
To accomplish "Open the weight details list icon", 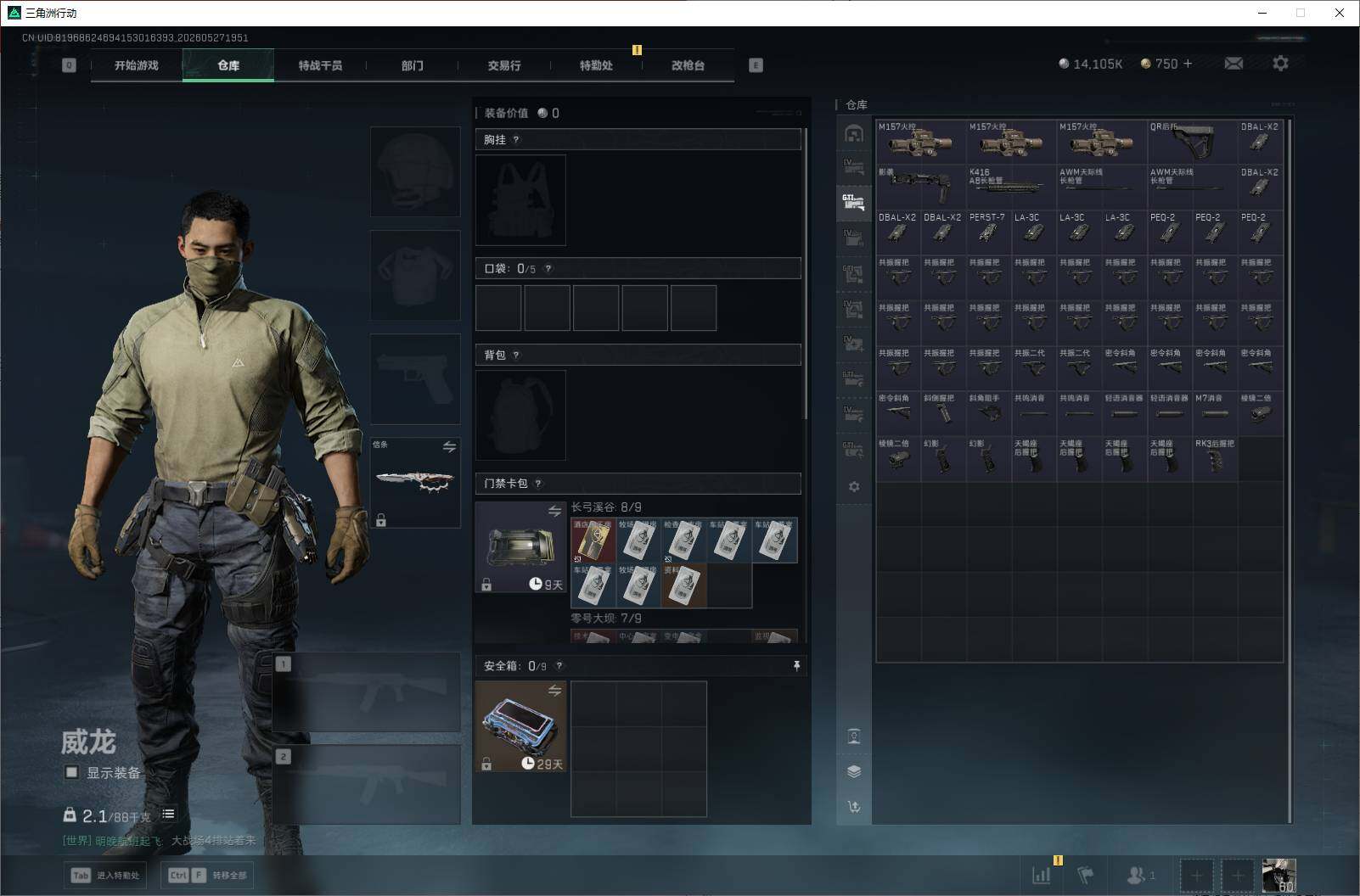I will click(x=168, y=815).
